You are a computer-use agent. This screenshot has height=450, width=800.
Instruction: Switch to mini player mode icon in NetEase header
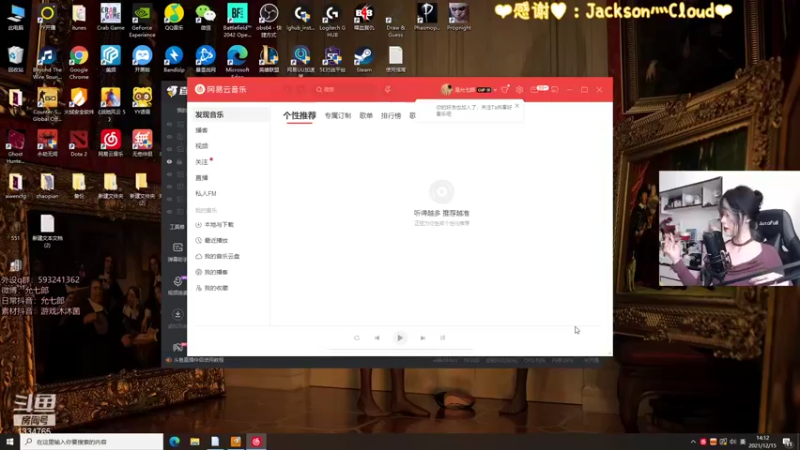tap(555, 89)
